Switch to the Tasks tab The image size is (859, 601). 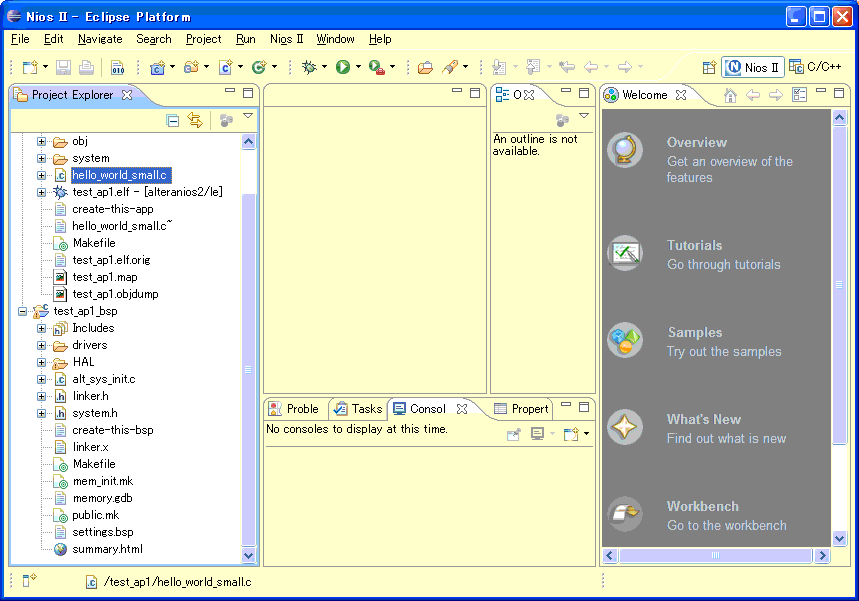358,409
